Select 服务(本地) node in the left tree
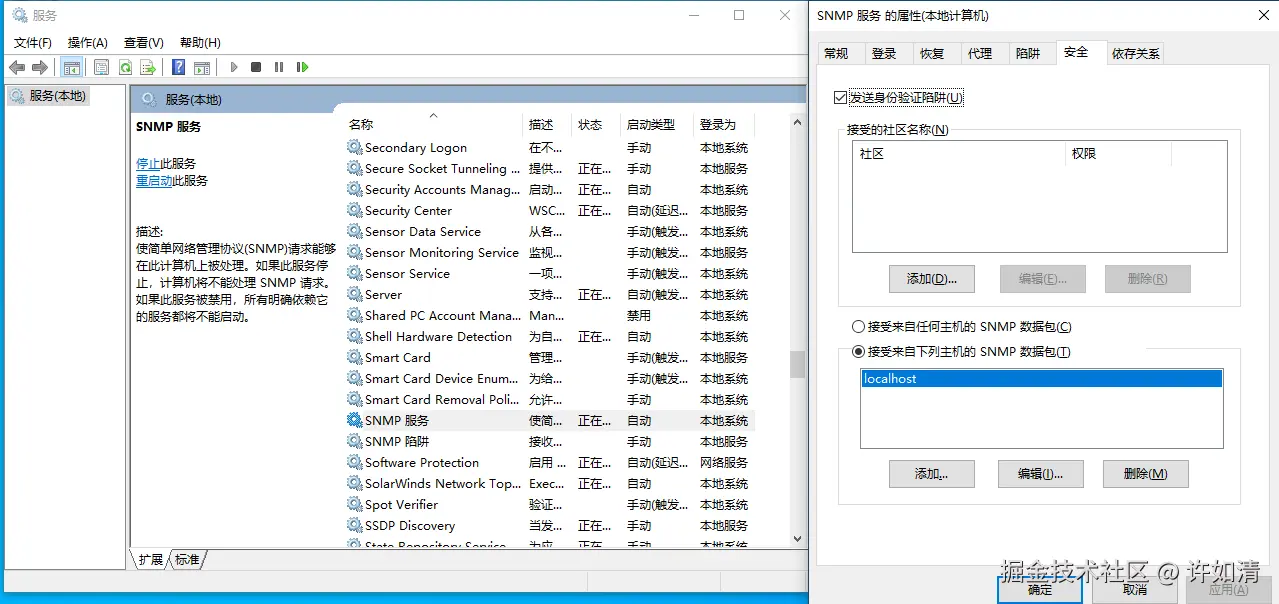 point(49,96)
